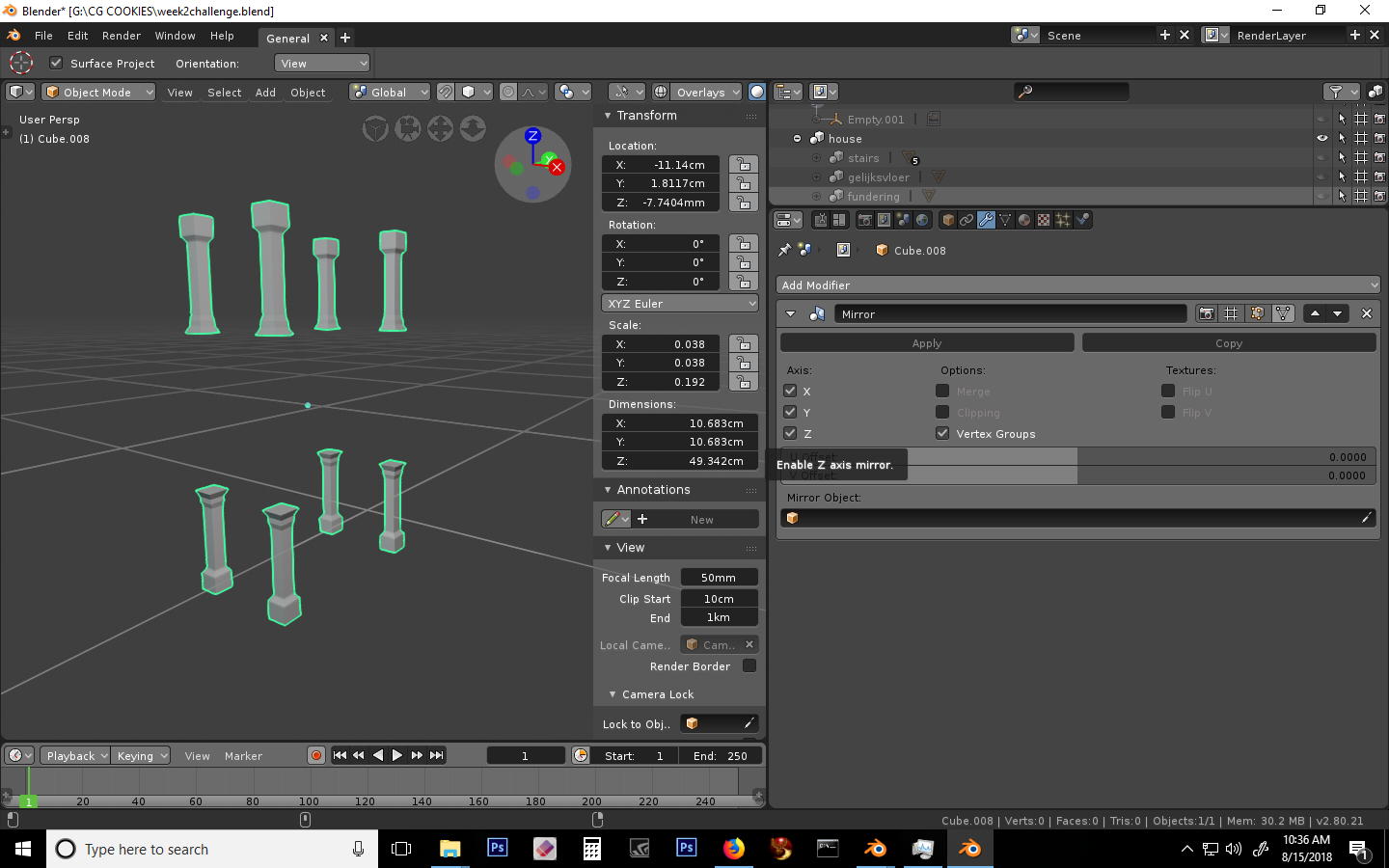
Task: Switch to the General workspace tab
Action: pyautogui.click(x=287, y=38)
